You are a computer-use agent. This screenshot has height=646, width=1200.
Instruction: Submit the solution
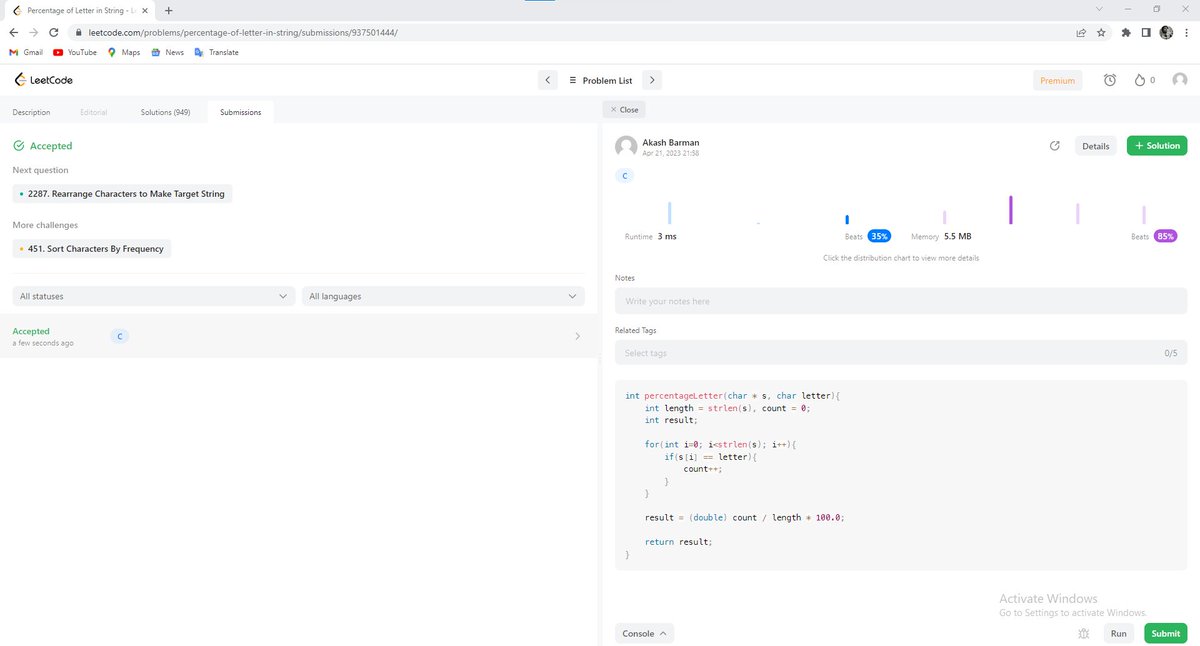[x=1165, y=633]
